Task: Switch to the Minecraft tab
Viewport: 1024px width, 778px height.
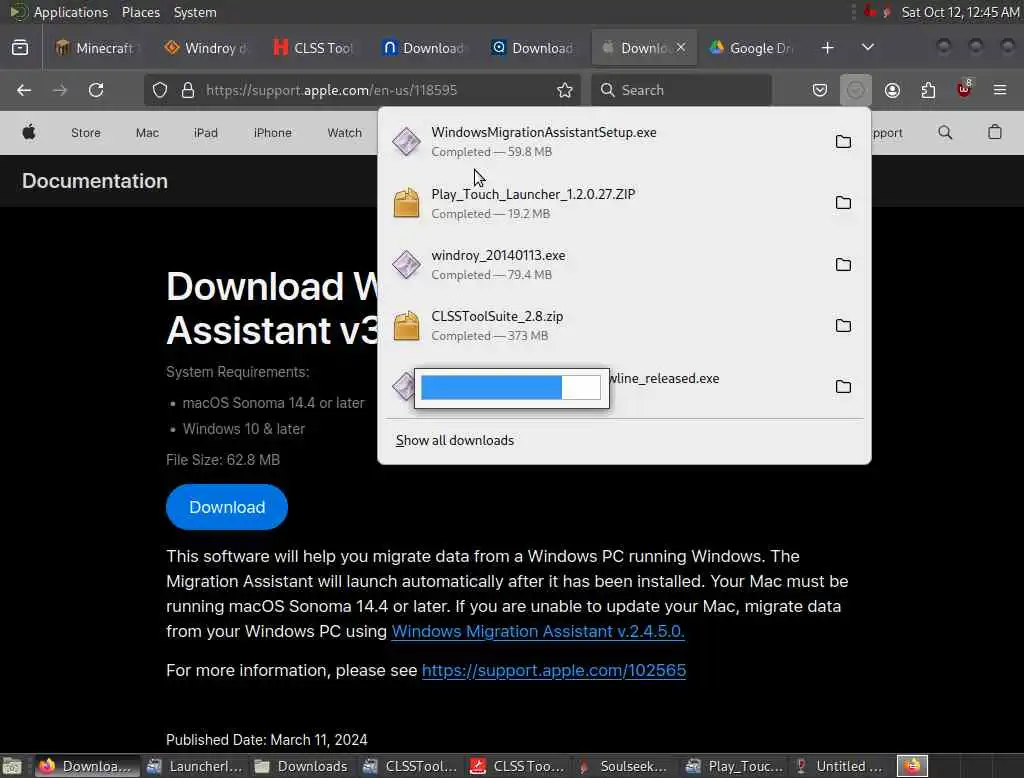Action: (x=96, y=48)
